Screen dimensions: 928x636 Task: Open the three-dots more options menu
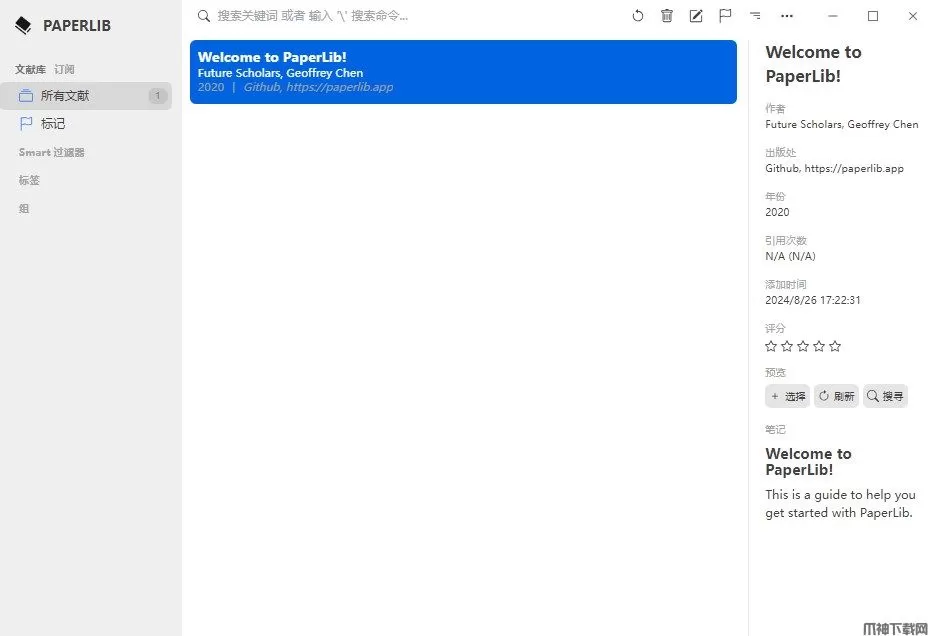pyautogui.click(x=787, y=16)
